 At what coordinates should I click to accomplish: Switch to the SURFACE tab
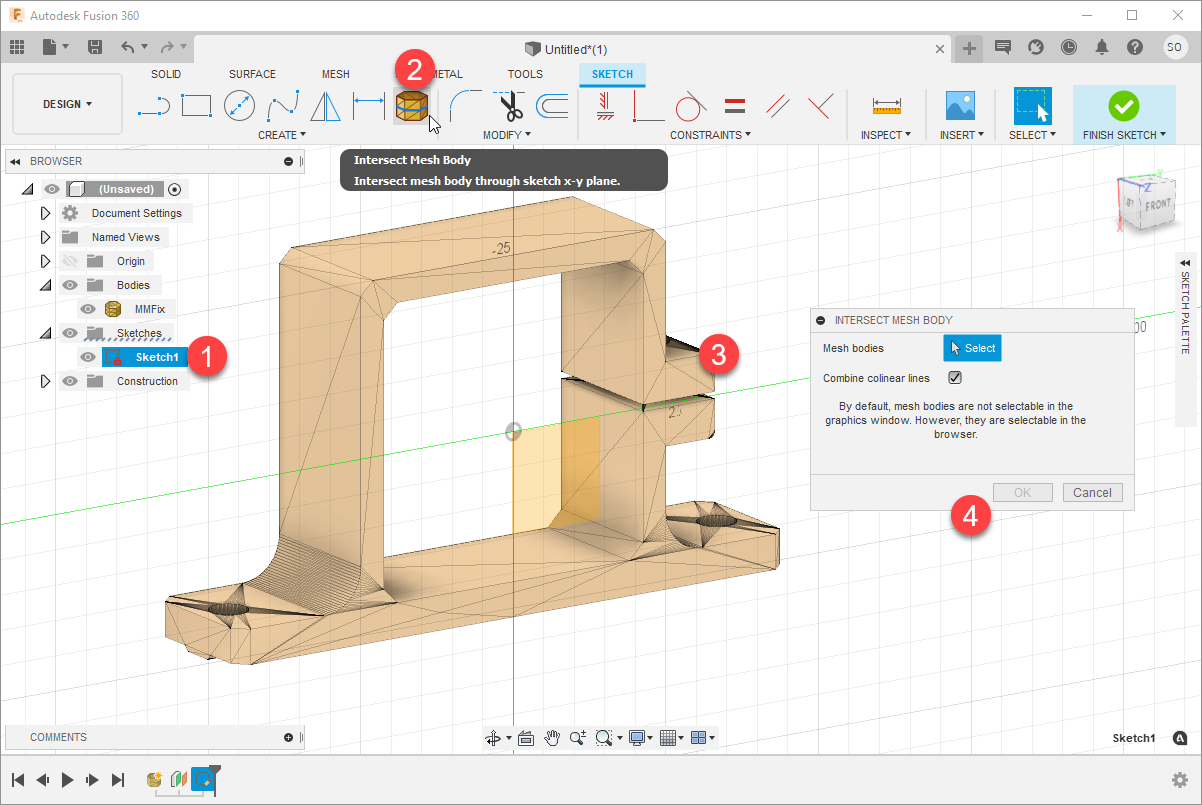[x=252, y=74]
